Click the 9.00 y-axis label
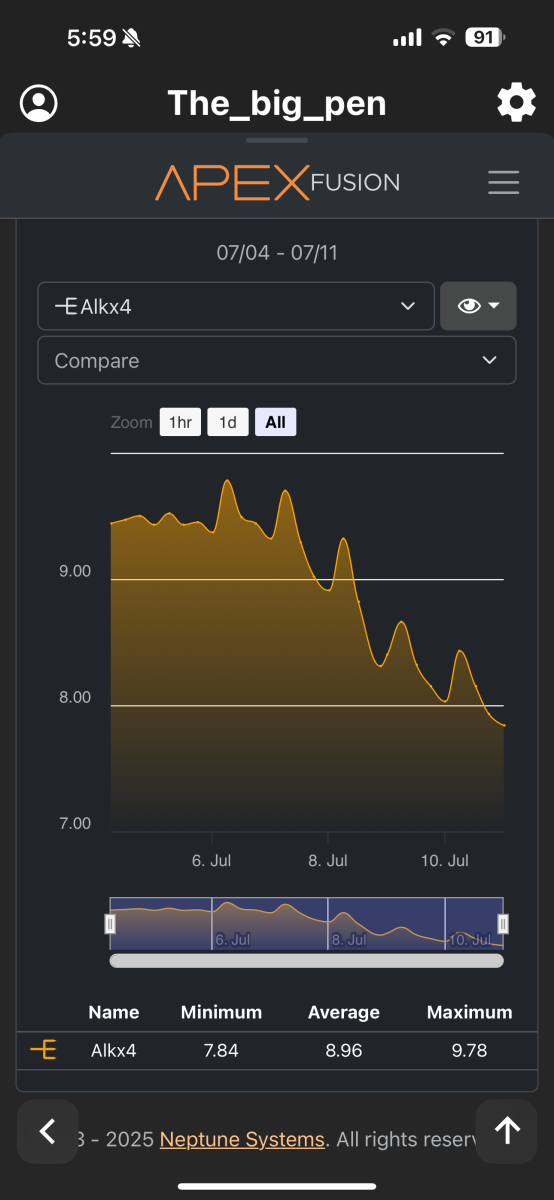This screenshot has width=554, height=1200. (75, 572)
